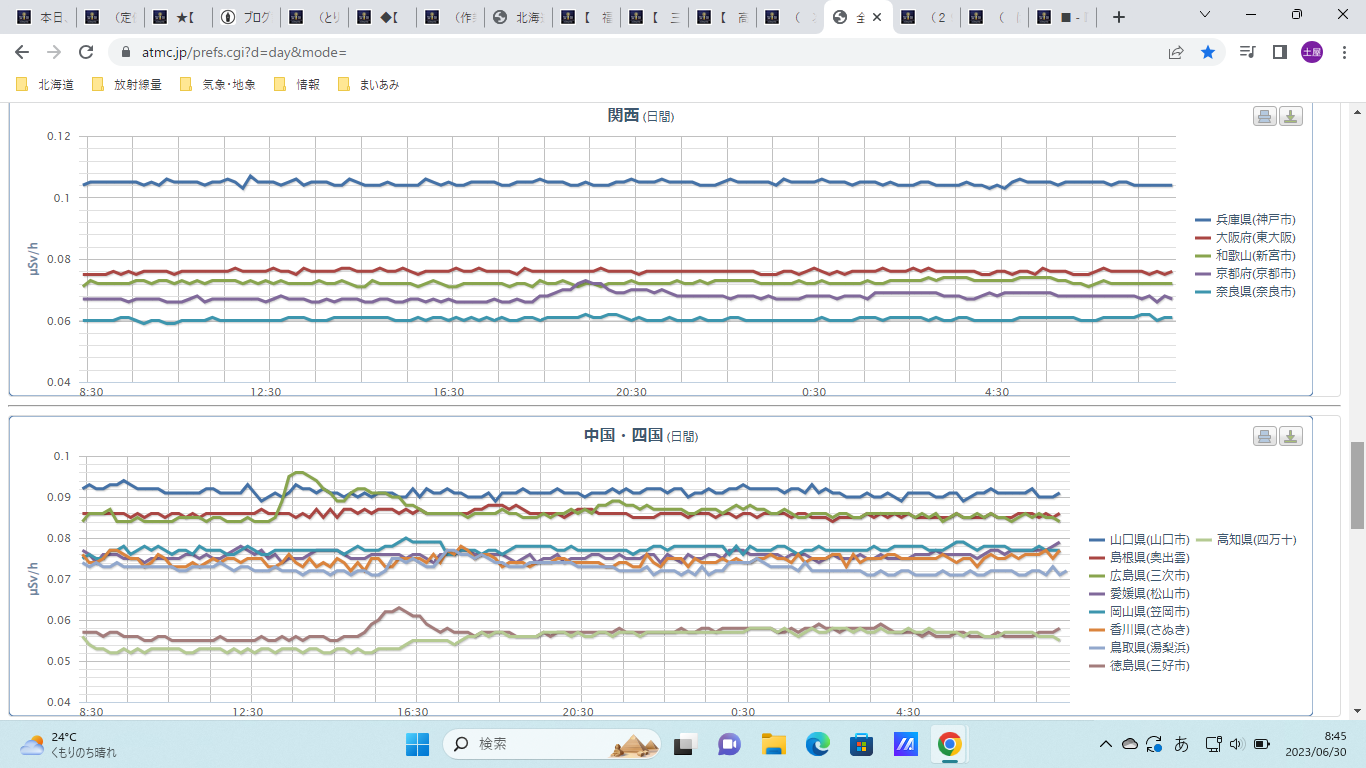Click 岡山県(笠岡市) legend entry

[1140, 612]
